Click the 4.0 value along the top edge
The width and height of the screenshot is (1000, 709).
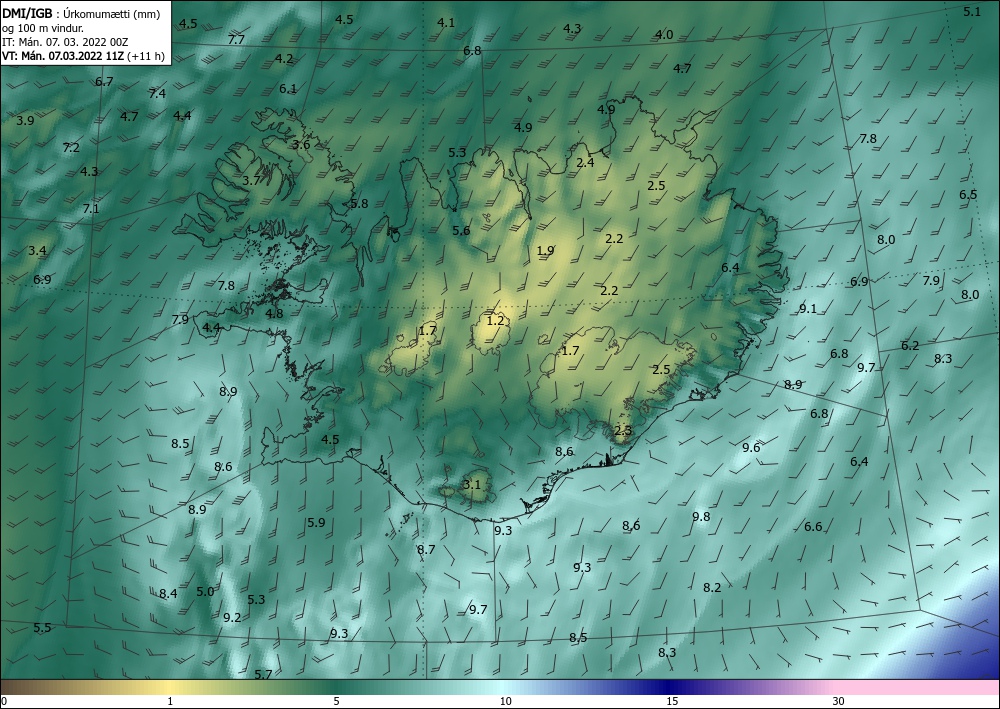[664, 34]
